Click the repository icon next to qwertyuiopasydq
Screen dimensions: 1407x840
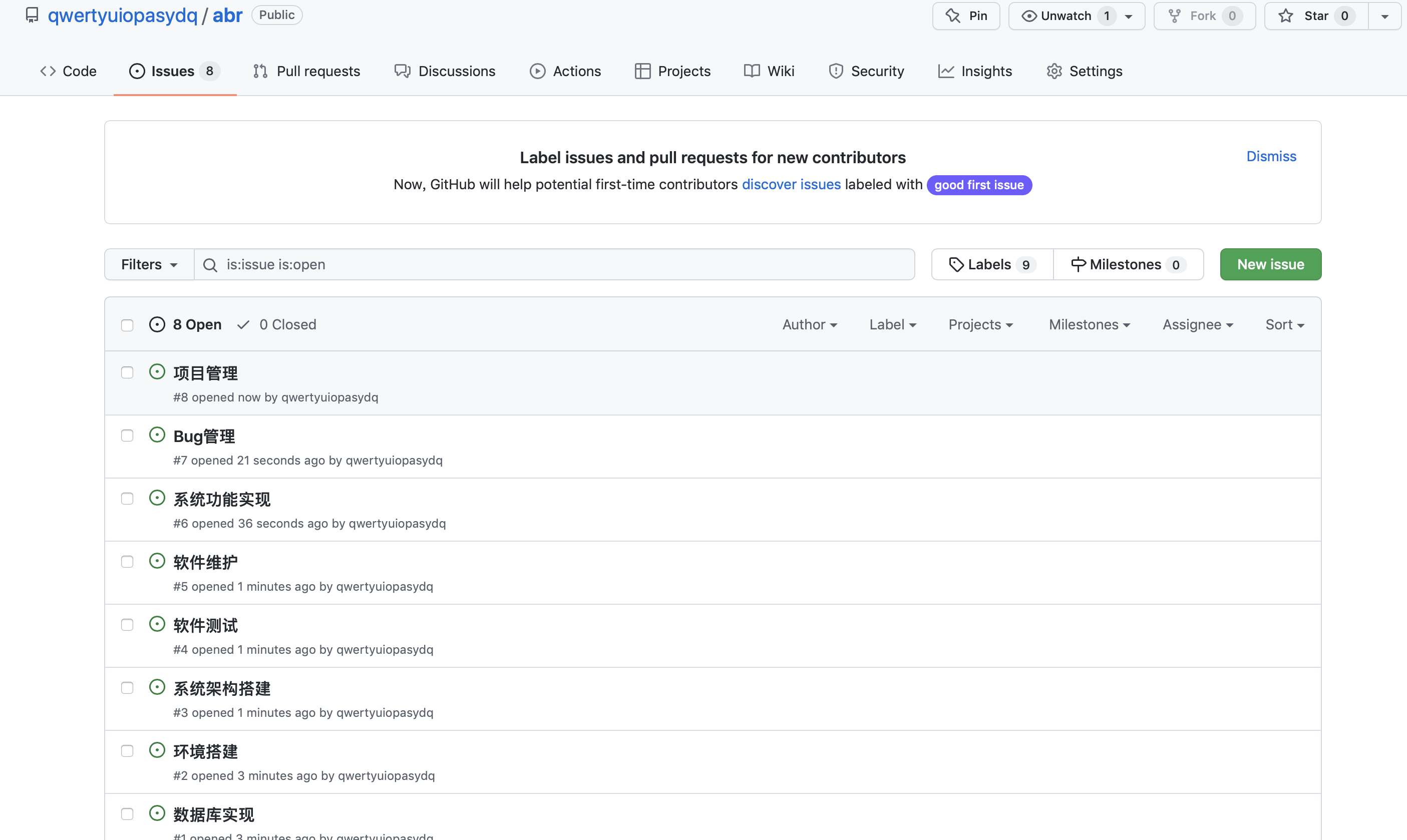[x=32, y=15]
